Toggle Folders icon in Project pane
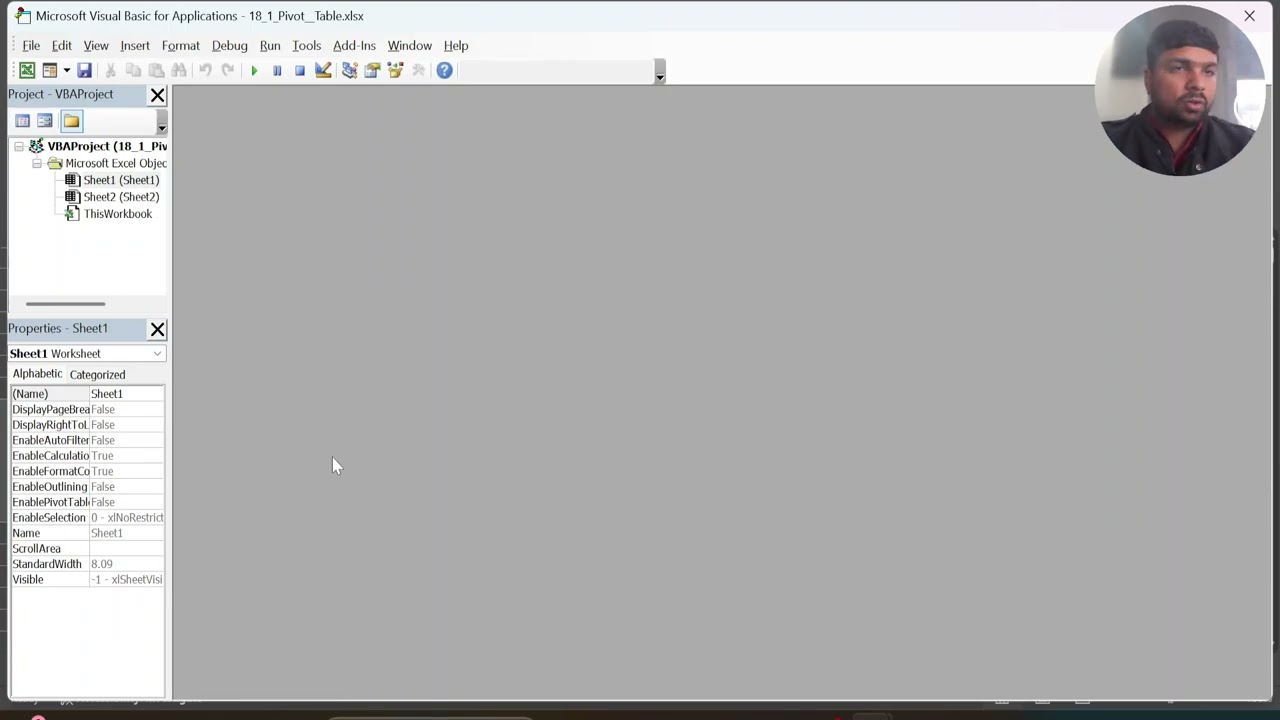 pos(71,121)
